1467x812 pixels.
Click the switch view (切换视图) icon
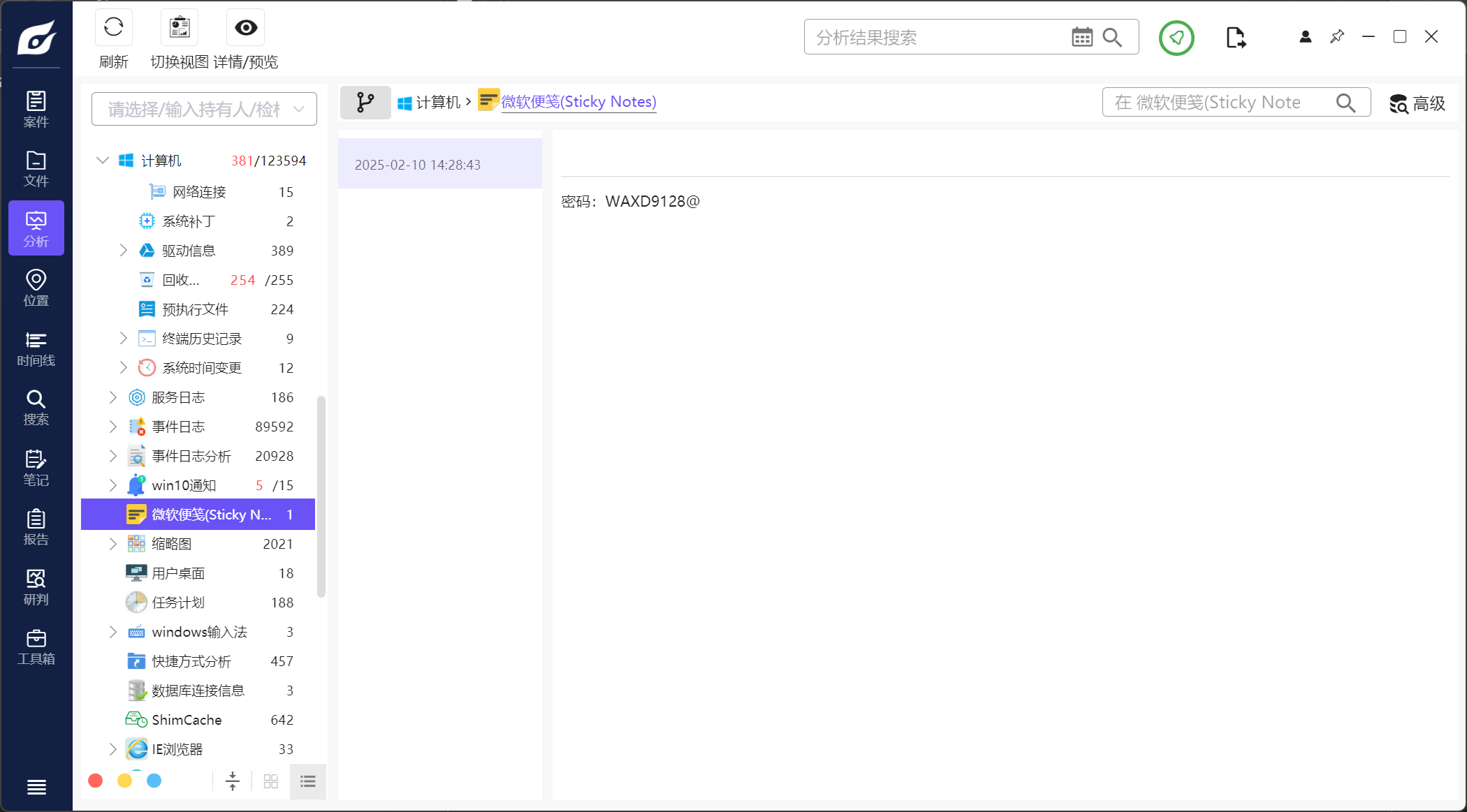[180, 28]
